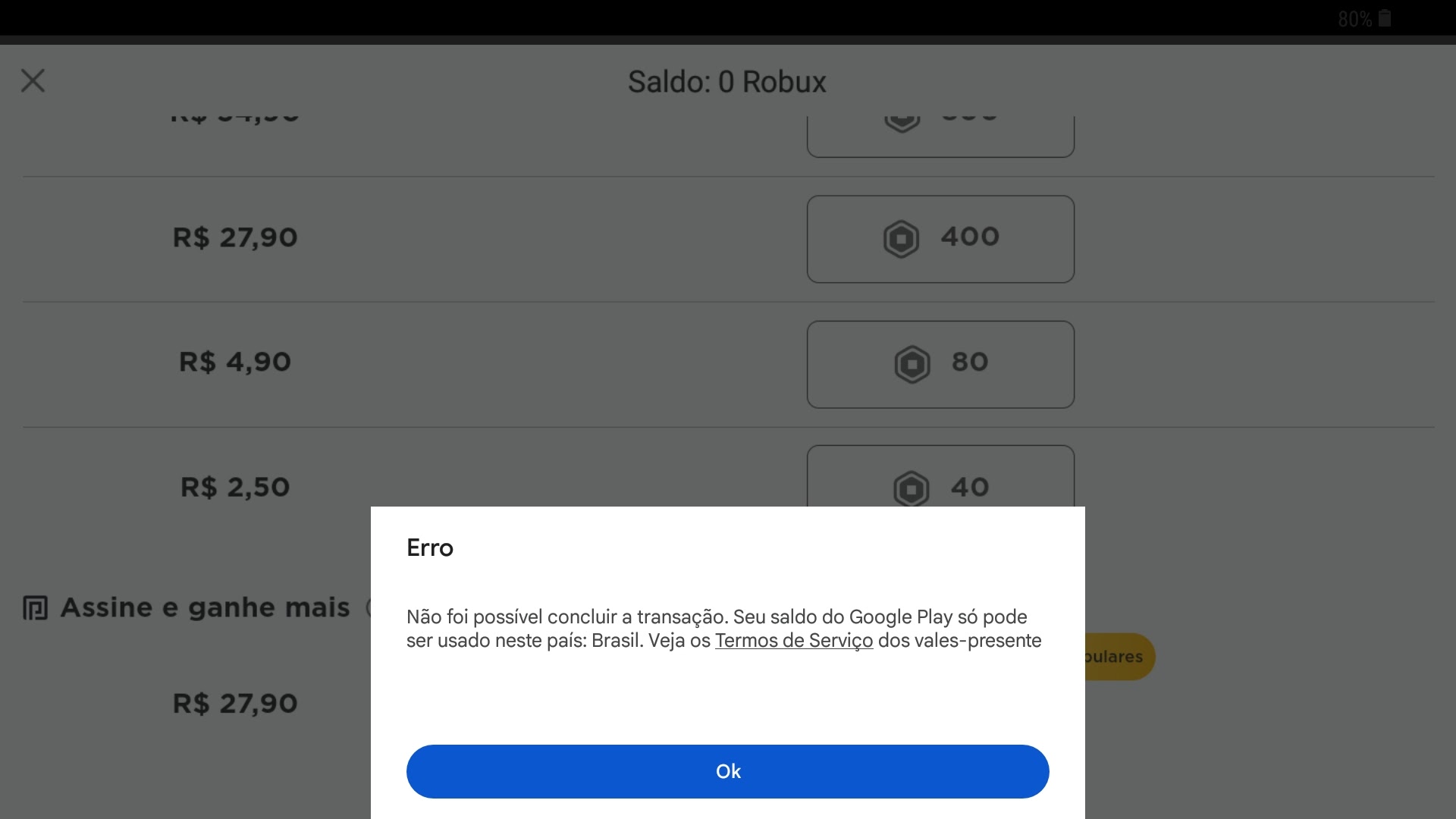Select the subscription icon Assine e ganhe

click(34, 605)
